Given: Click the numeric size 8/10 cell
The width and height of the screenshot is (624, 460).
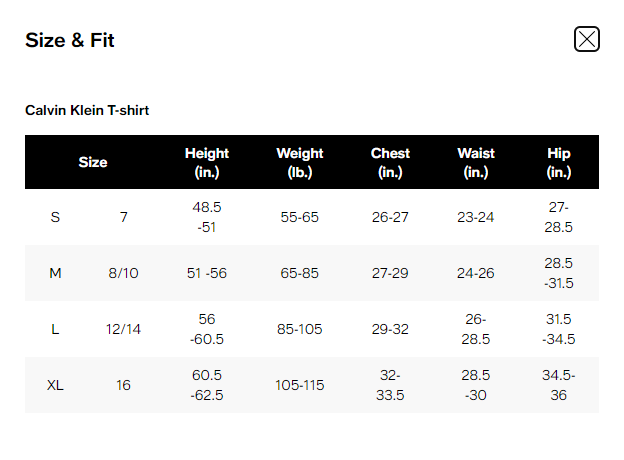Looking at the screenshot, I should [x=124, y=273].
